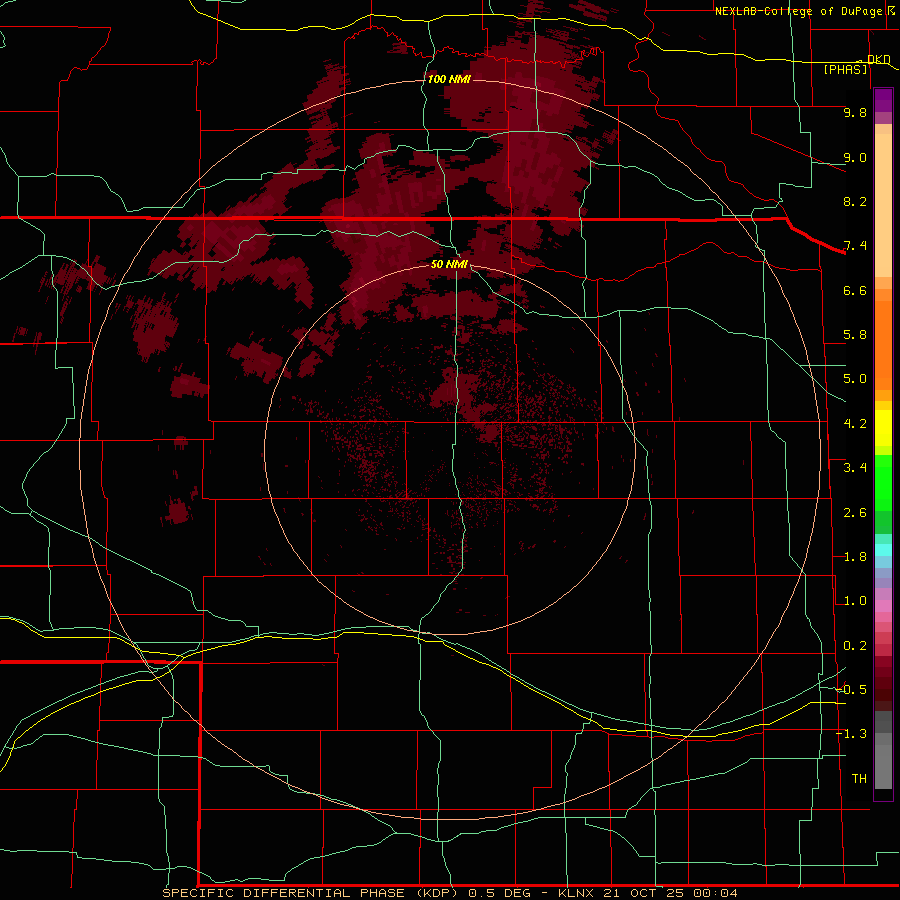This screenshot has width=900, height=900.
Task: Click the NEXLAB-College of DuPage label
Action: (798, 11)
